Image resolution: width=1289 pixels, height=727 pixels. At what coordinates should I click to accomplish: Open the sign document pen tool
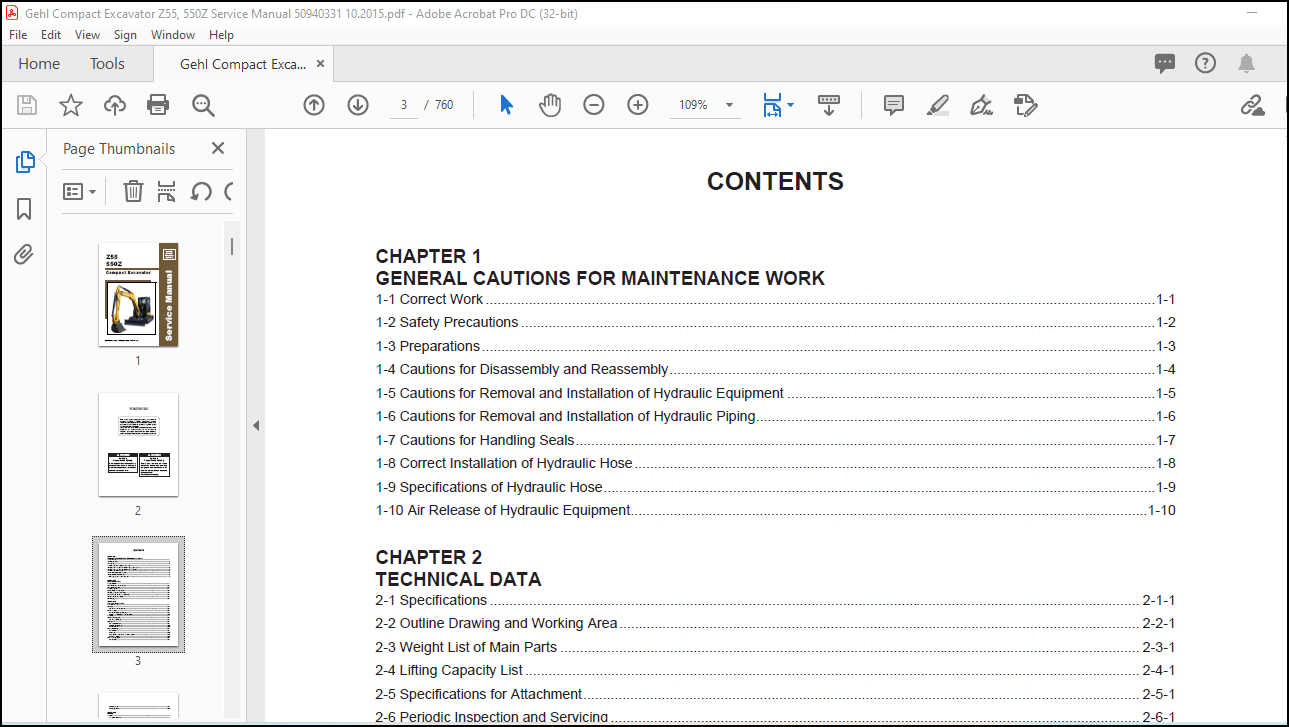[982, 105]
